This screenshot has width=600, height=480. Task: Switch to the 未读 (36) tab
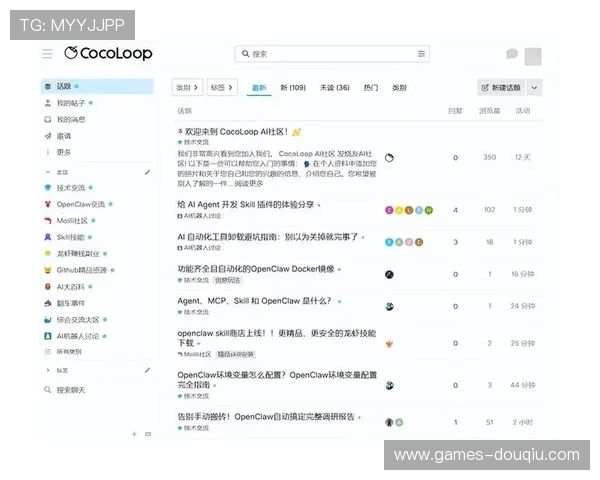click(x=334, y=88)
